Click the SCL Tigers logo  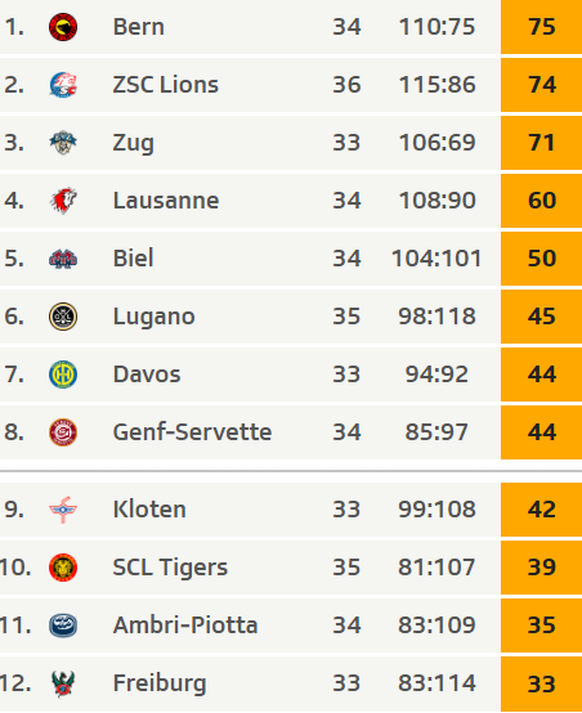[63, 567]
